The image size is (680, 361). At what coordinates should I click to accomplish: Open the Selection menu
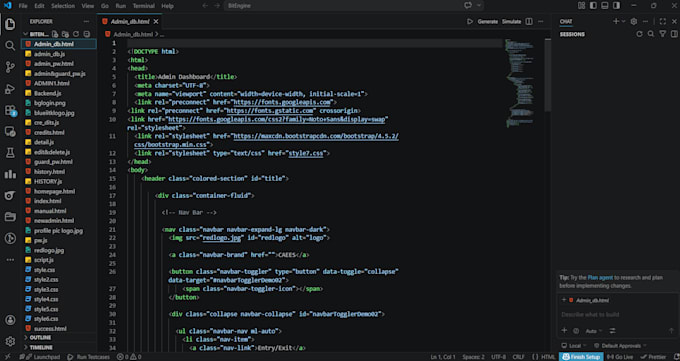63,6
